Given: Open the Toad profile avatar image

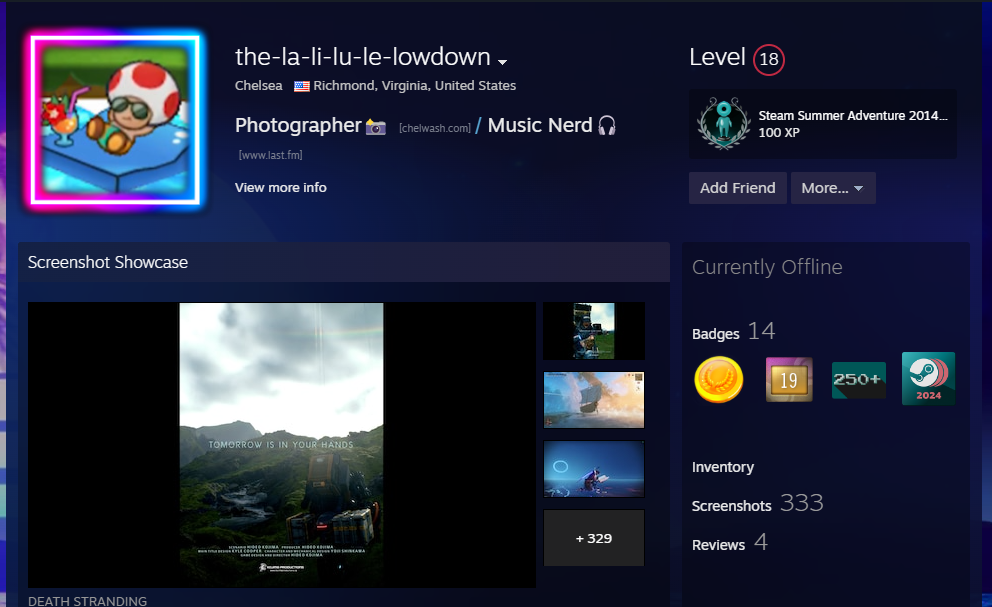Looking at the screenshot, I should [x=115, y=120].
